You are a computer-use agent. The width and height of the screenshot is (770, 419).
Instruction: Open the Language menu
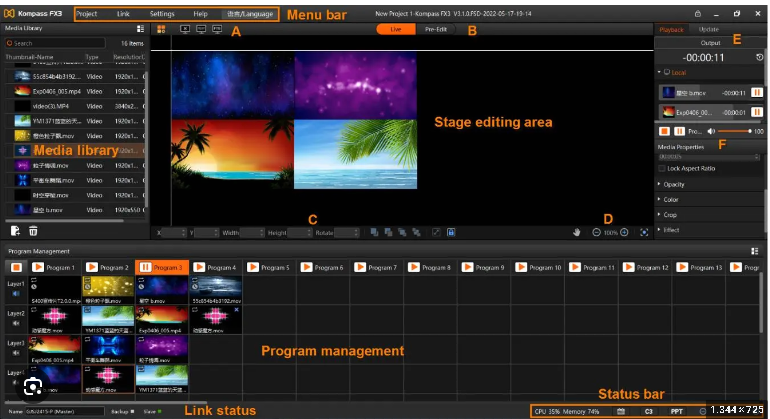[x=249, y=14]
